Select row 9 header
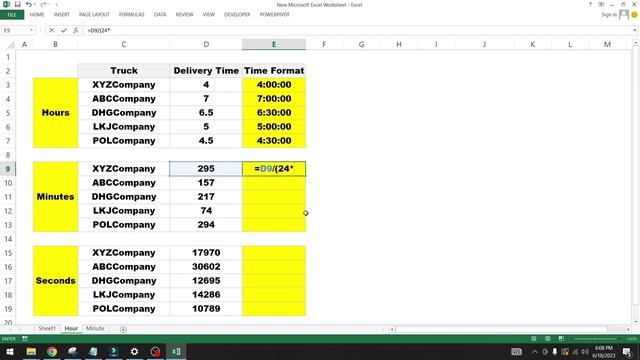 tap(8, 169)
